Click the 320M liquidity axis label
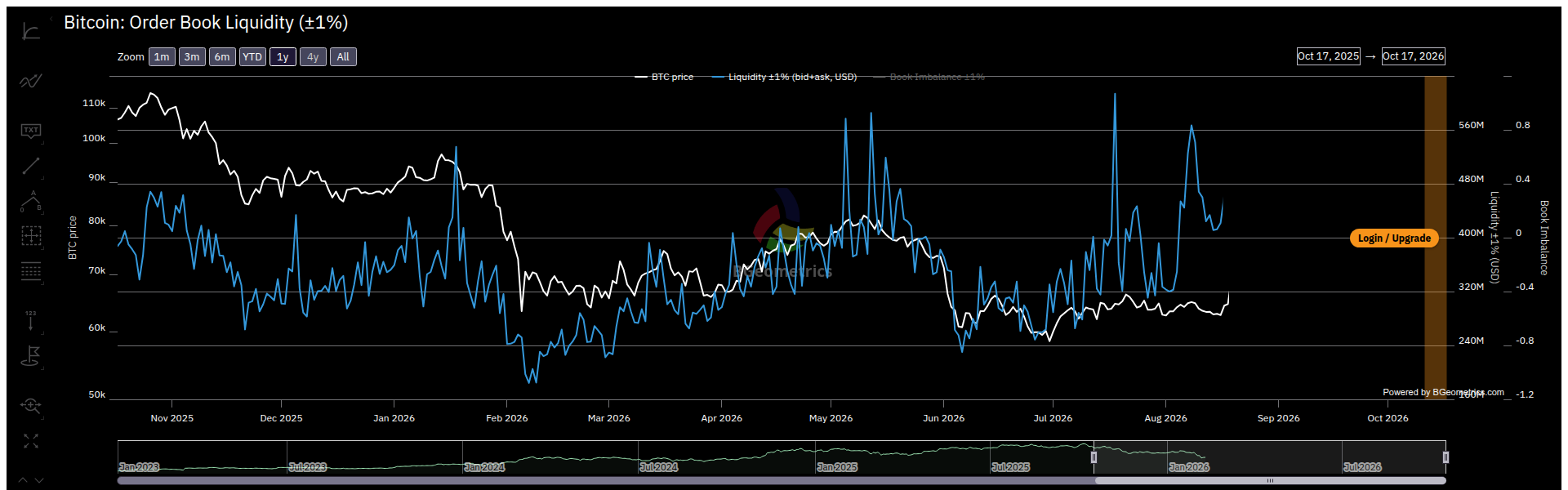 coord(1471,287)
